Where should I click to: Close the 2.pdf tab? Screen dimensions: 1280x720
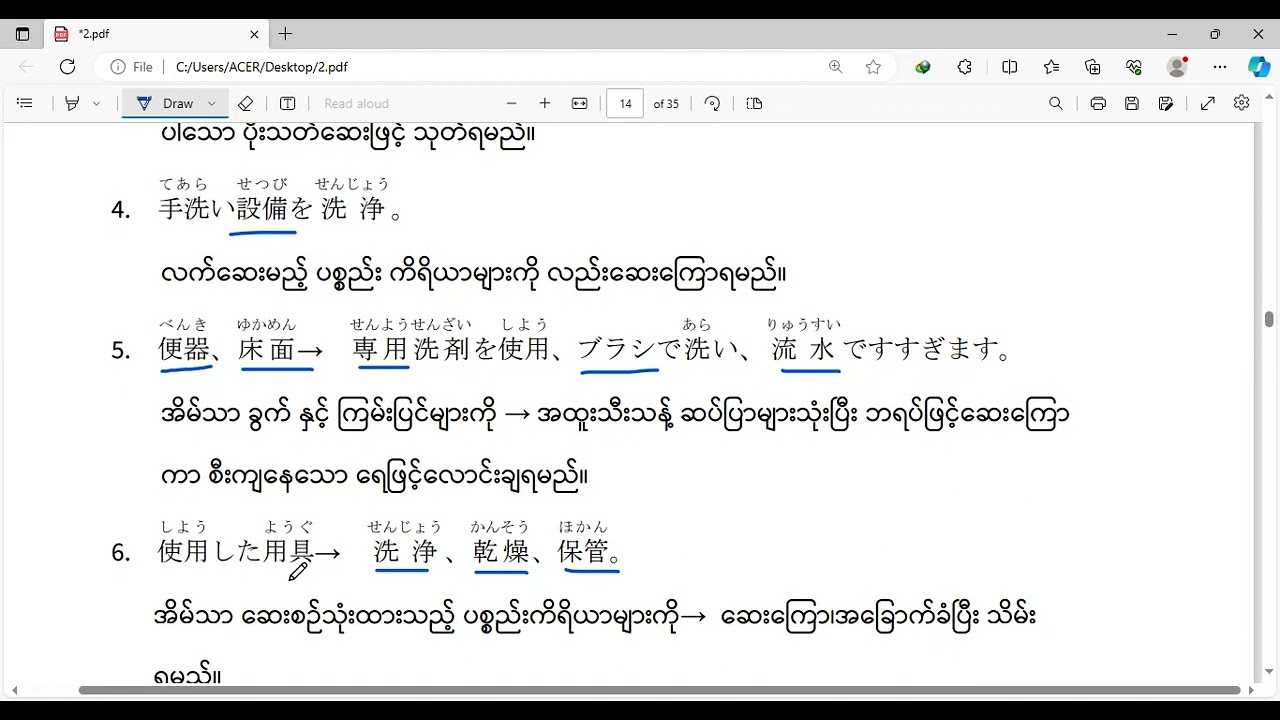254,34
